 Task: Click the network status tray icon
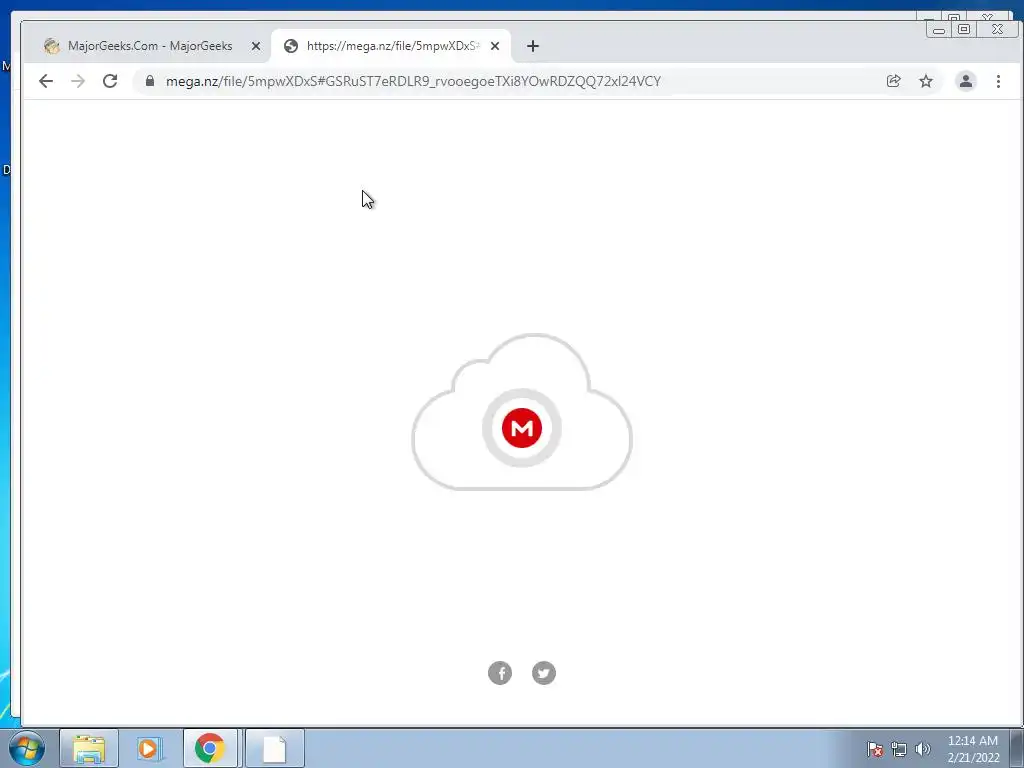coord(899,749)
